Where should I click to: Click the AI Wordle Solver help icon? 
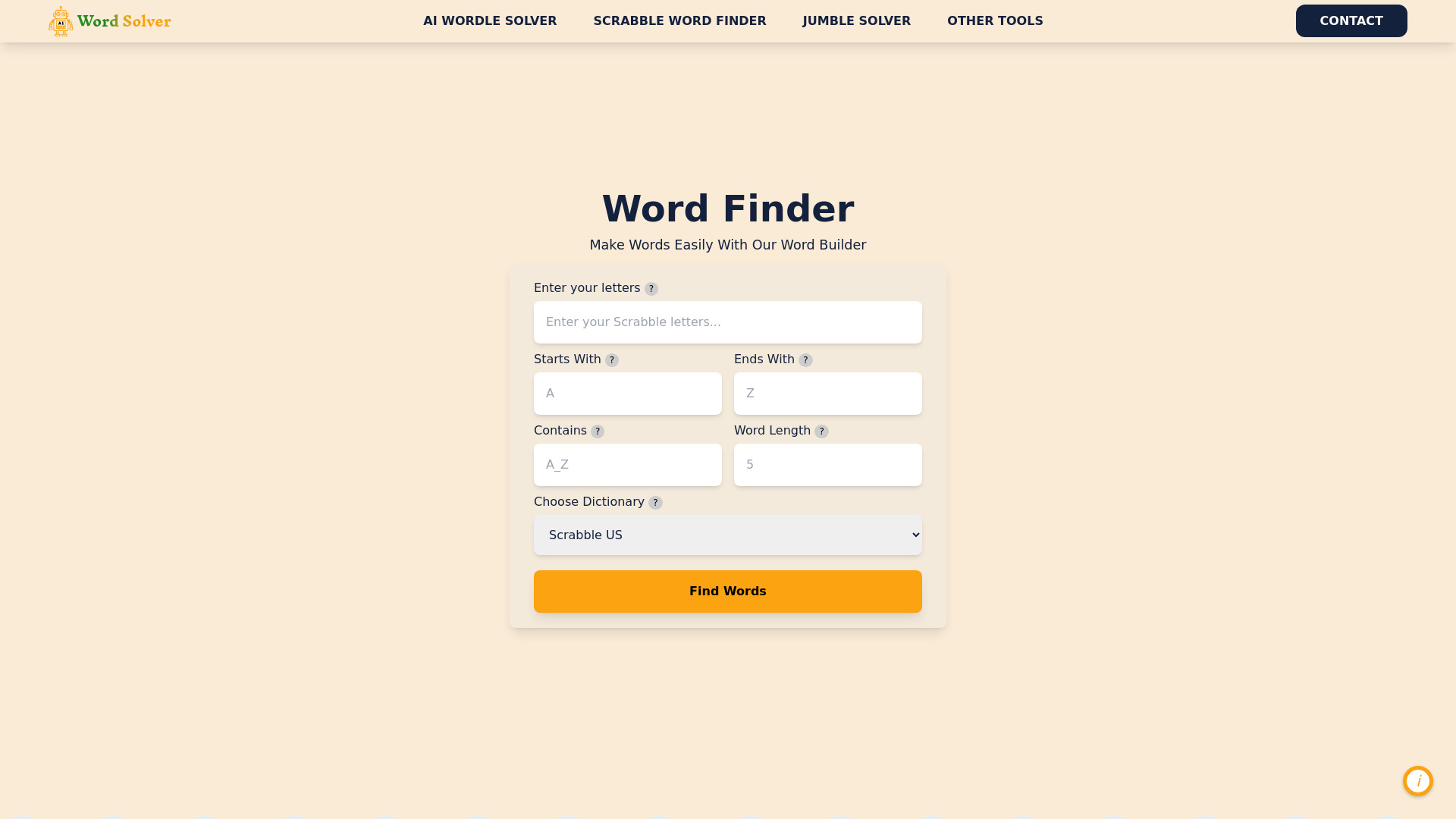[1418, 781]
